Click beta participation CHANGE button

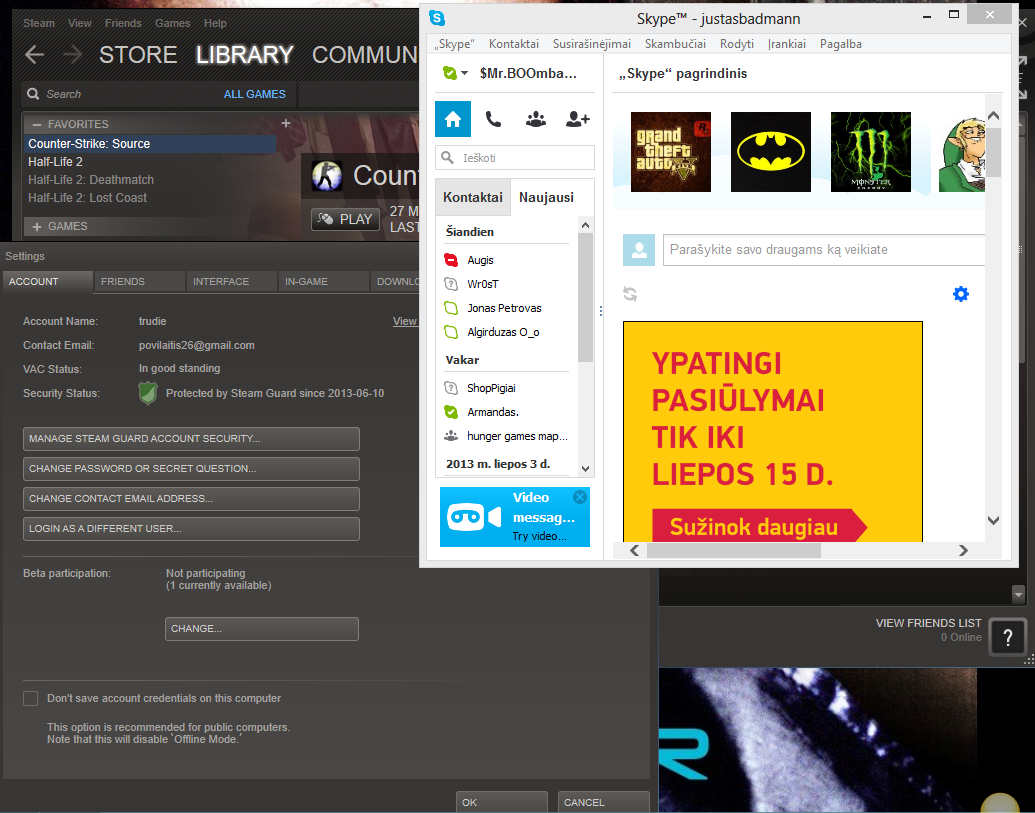tap(262, 629)
